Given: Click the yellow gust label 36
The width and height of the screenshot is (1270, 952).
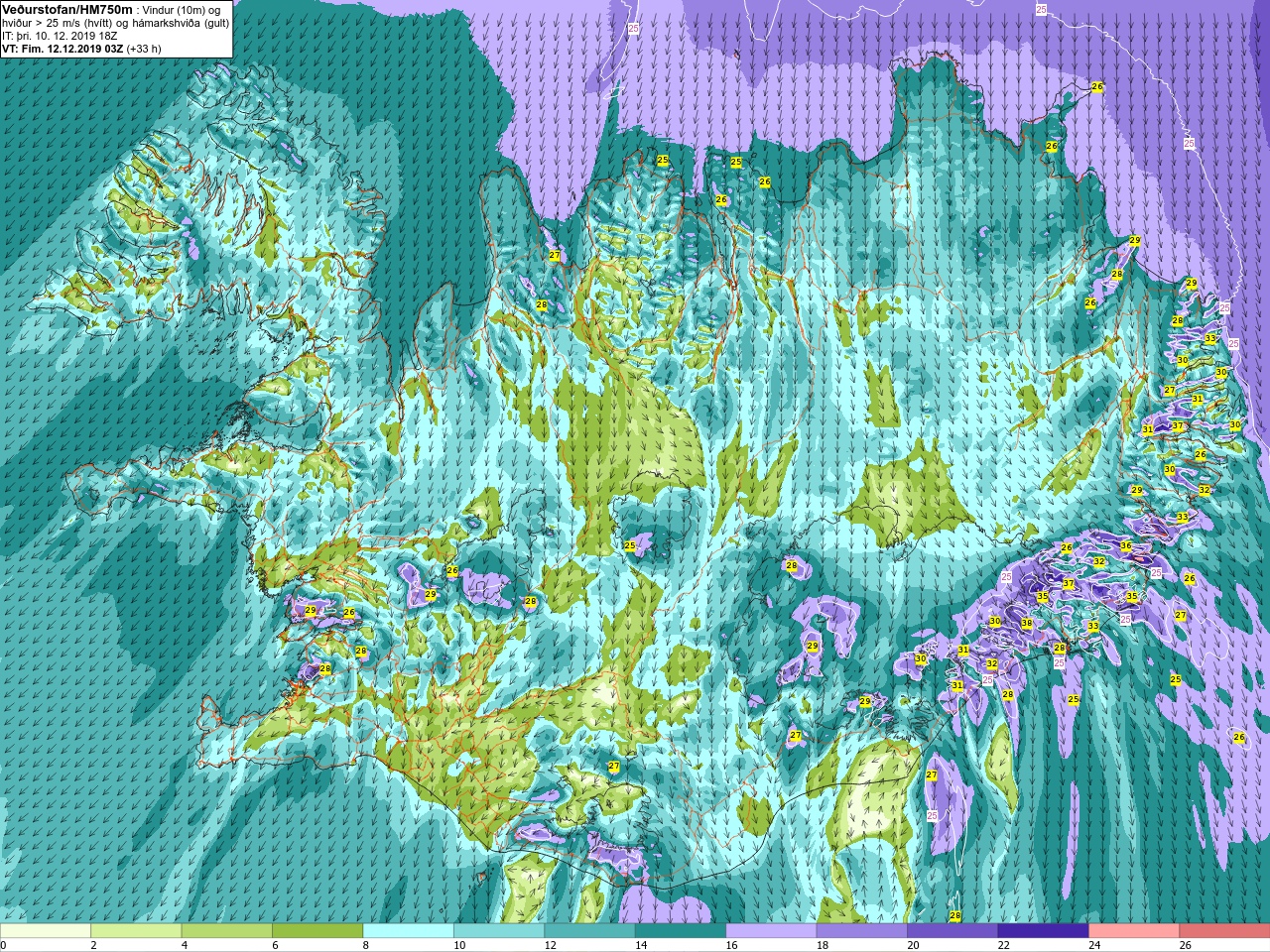Looking at the screenshot, I should click(1125, 546).
